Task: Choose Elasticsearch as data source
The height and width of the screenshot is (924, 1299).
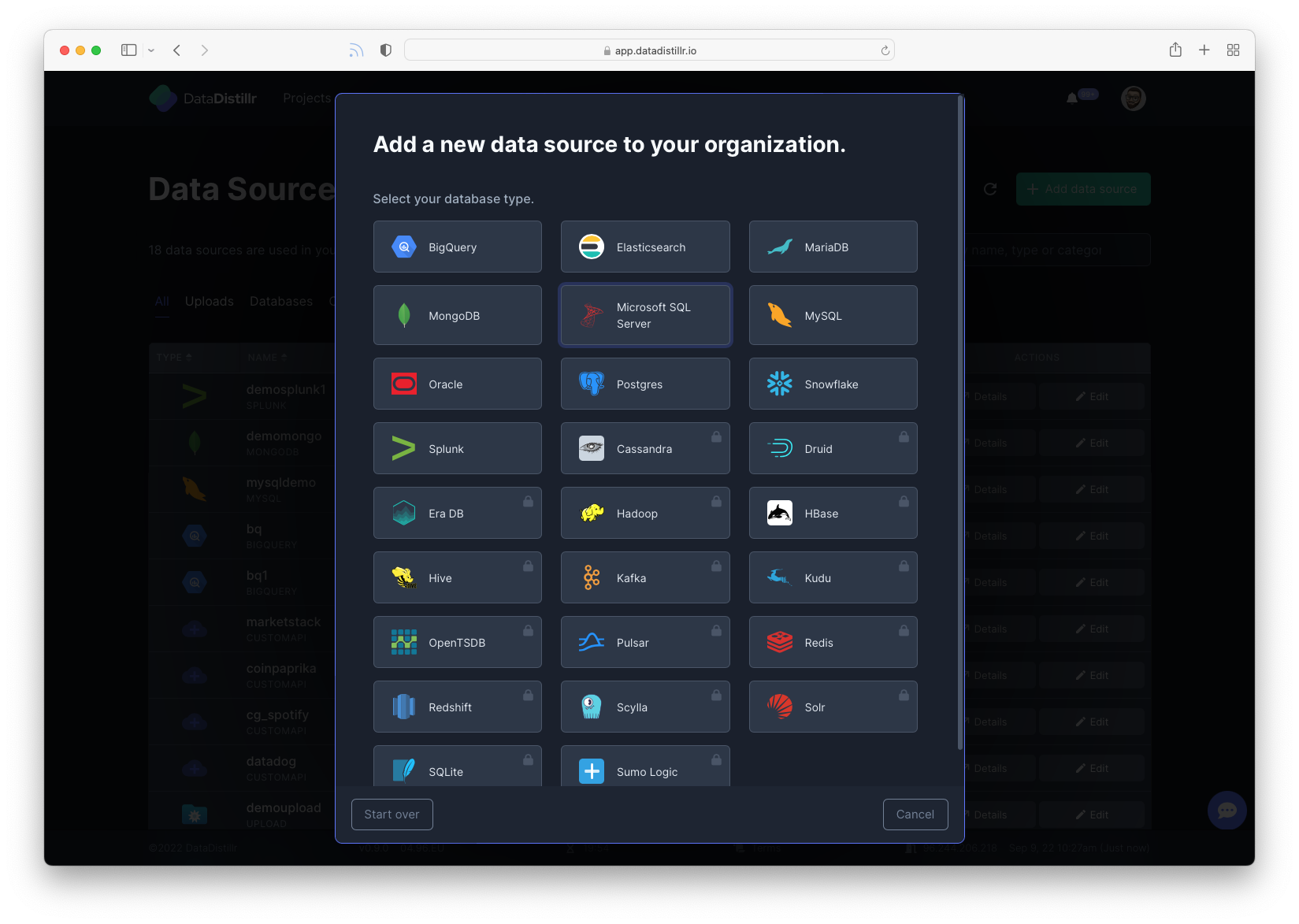Action: click(x=645, y=247)
